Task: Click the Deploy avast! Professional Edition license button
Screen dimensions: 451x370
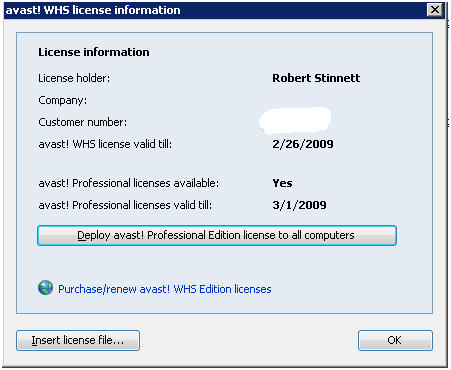Action: click(x=217, y=235)
